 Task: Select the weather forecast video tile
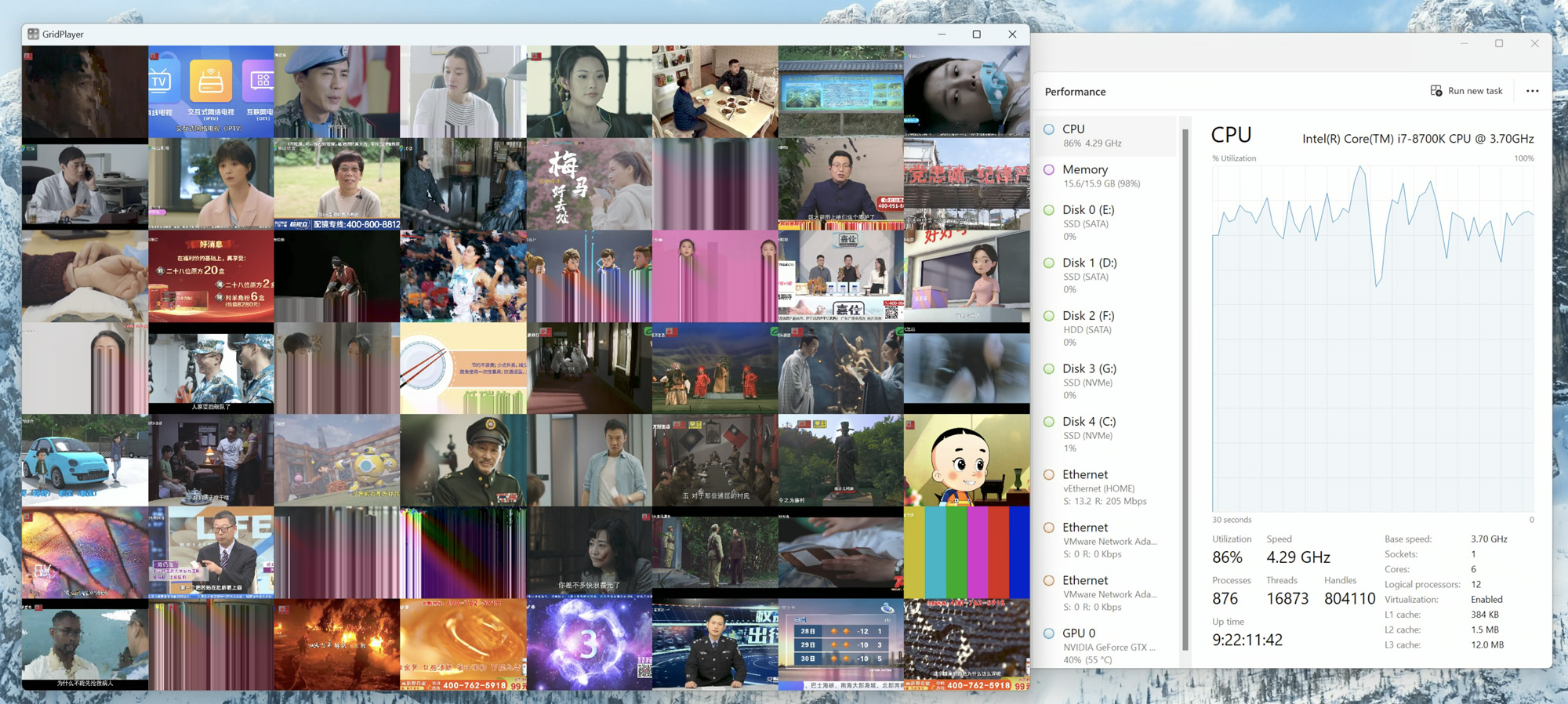(x=840, y=644)
